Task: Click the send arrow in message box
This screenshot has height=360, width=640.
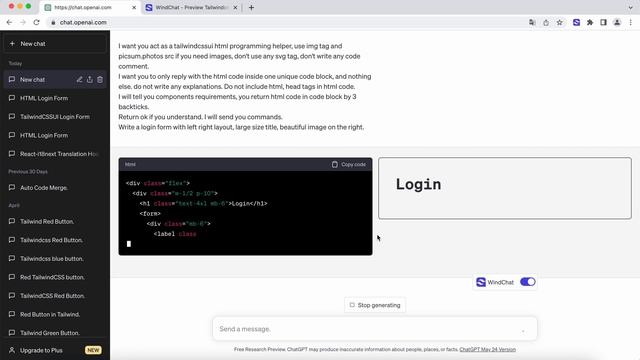Action: click(x=523, y=330)
